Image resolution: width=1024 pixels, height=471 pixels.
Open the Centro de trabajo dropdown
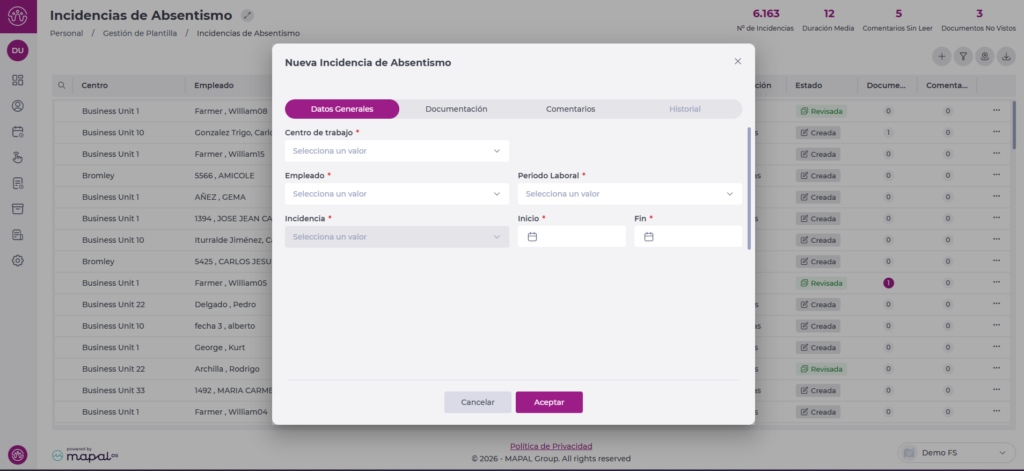[x=396, y=151]
